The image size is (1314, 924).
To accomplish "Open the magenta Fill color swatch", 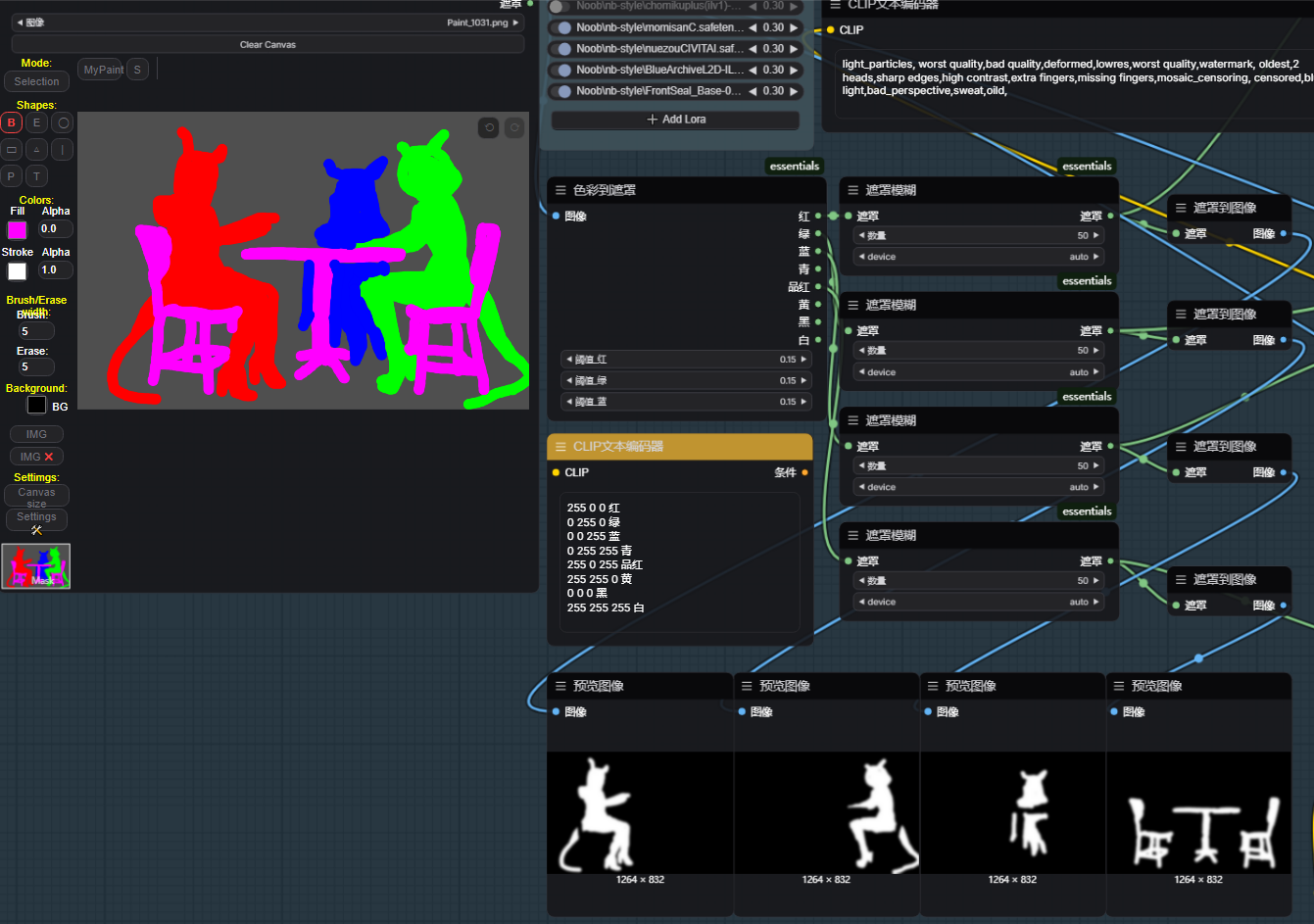I will (x=18, y=230).
